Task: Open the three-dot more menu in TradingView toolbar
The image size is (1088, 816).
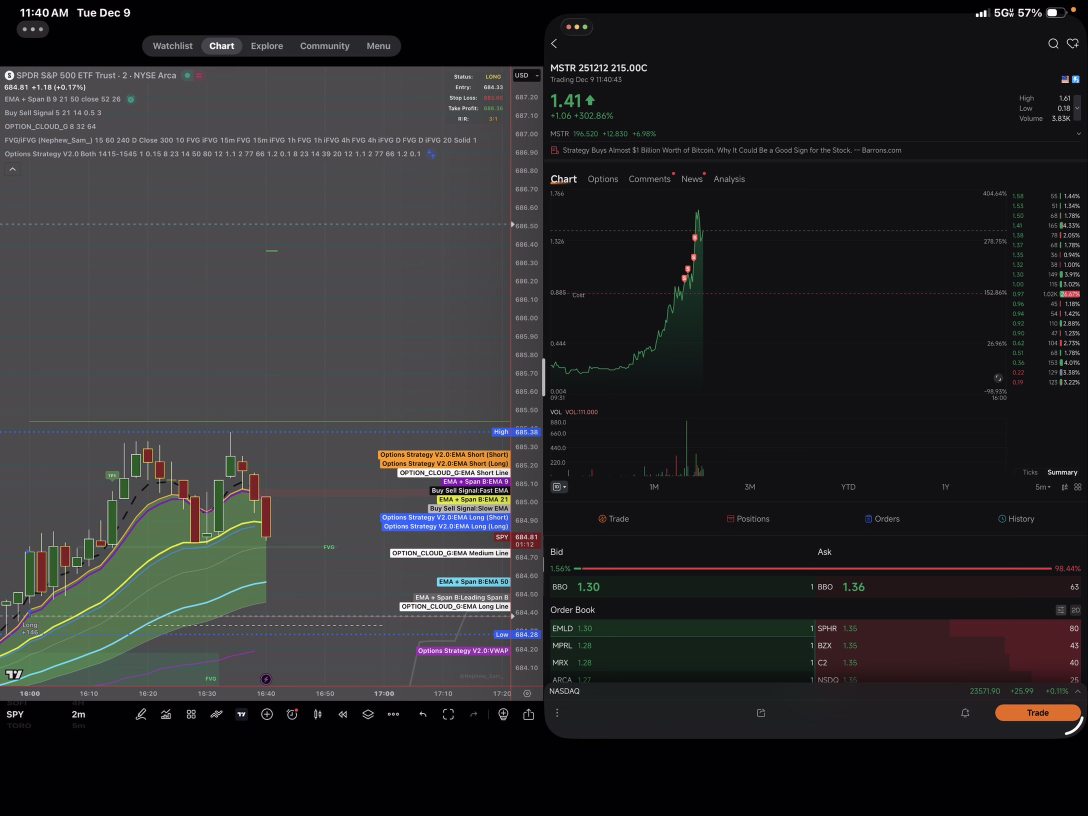Action: click(393, 714)
